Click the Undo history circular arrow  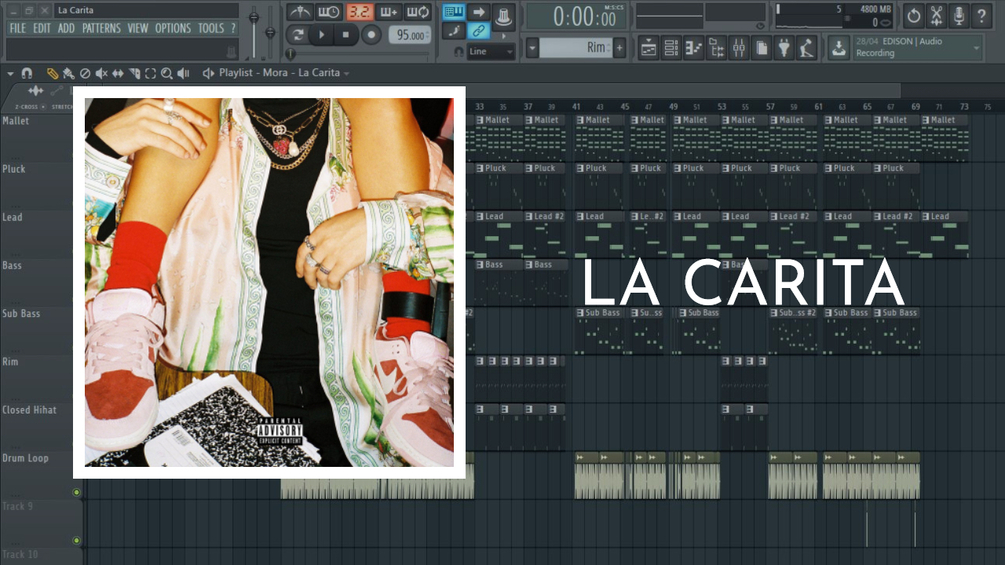tap(913, 15)
